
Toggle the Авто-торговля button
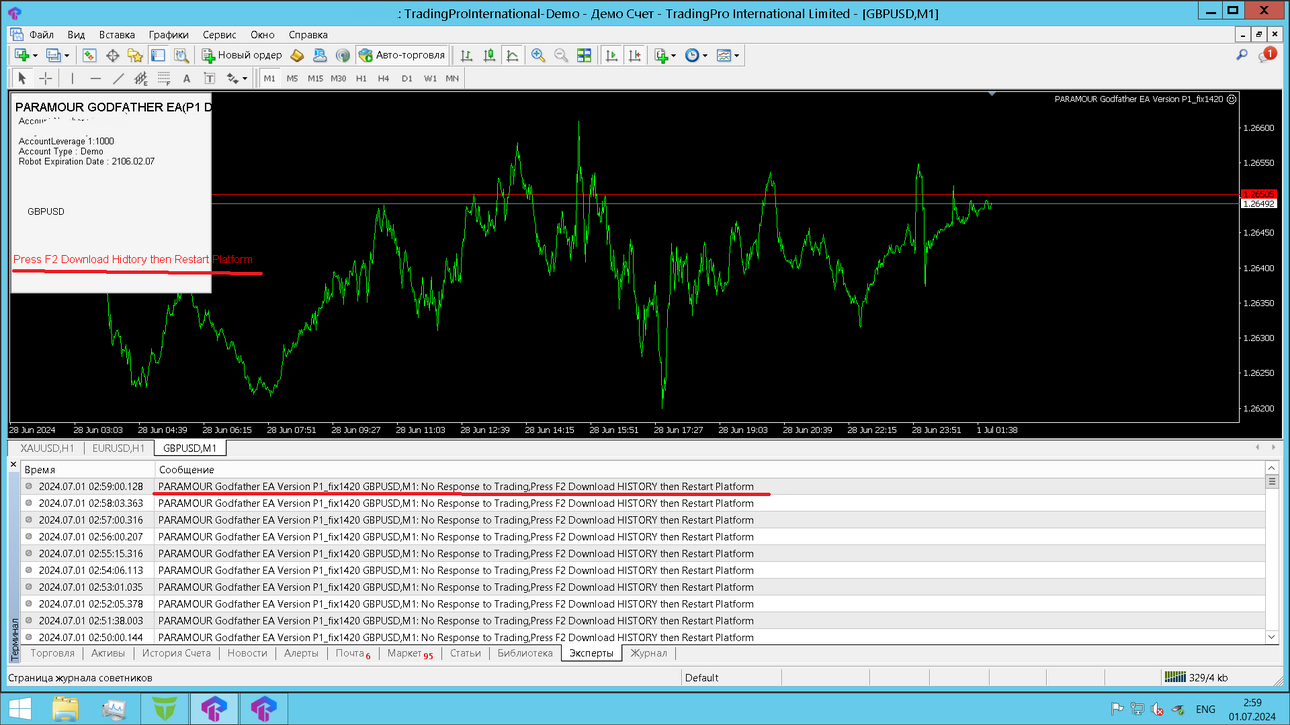[x=402, y=56]
